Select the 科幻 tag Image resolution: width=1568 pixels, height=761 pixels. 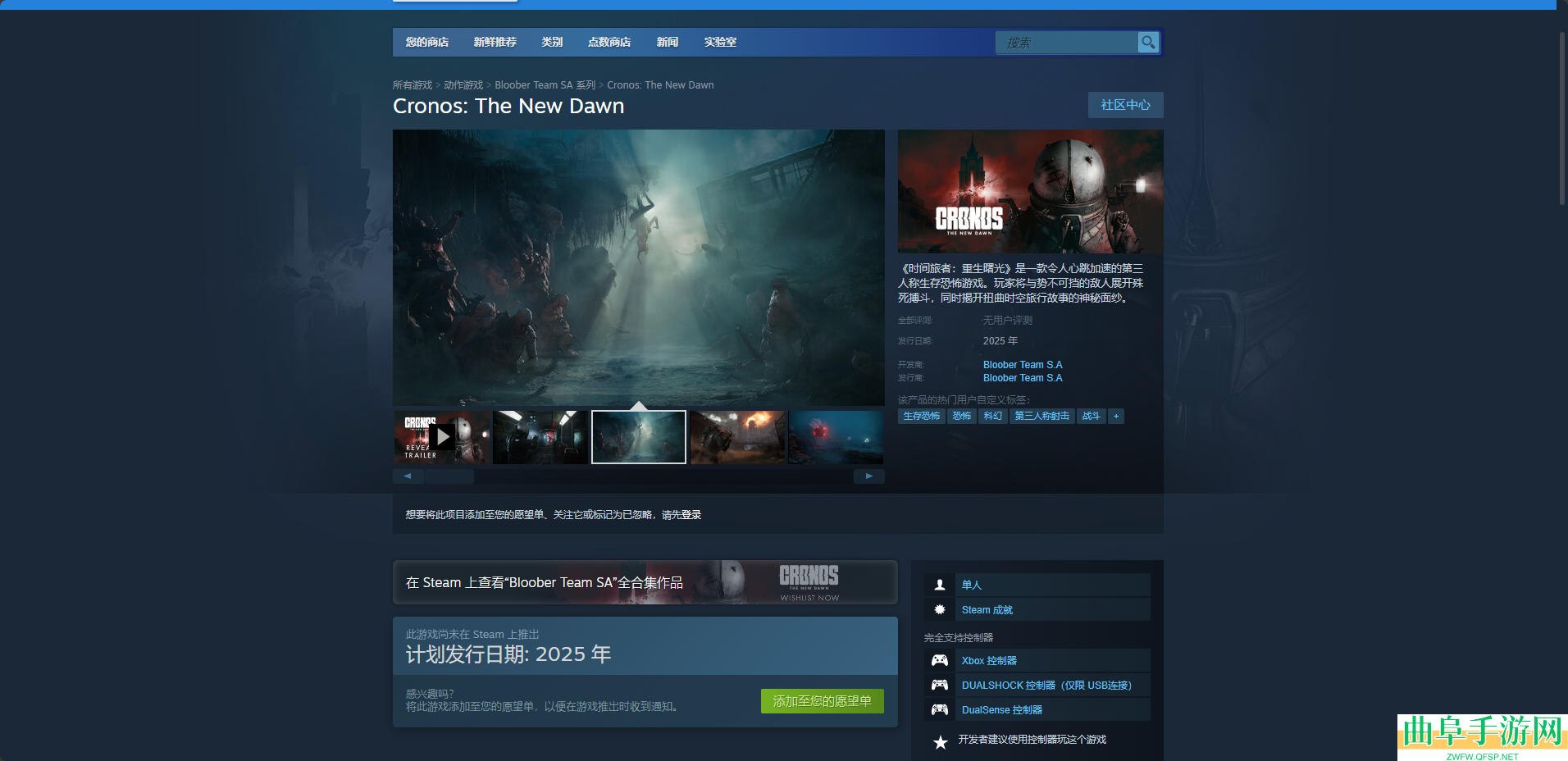pos(993,416)
